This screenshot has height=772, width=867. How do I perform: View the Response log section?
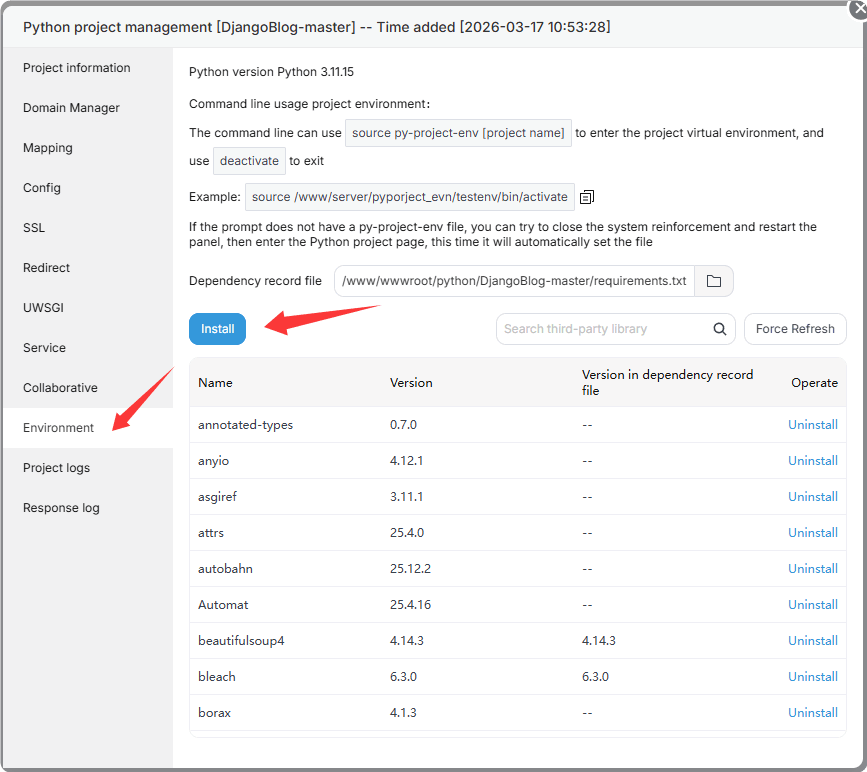coord(61,508)
